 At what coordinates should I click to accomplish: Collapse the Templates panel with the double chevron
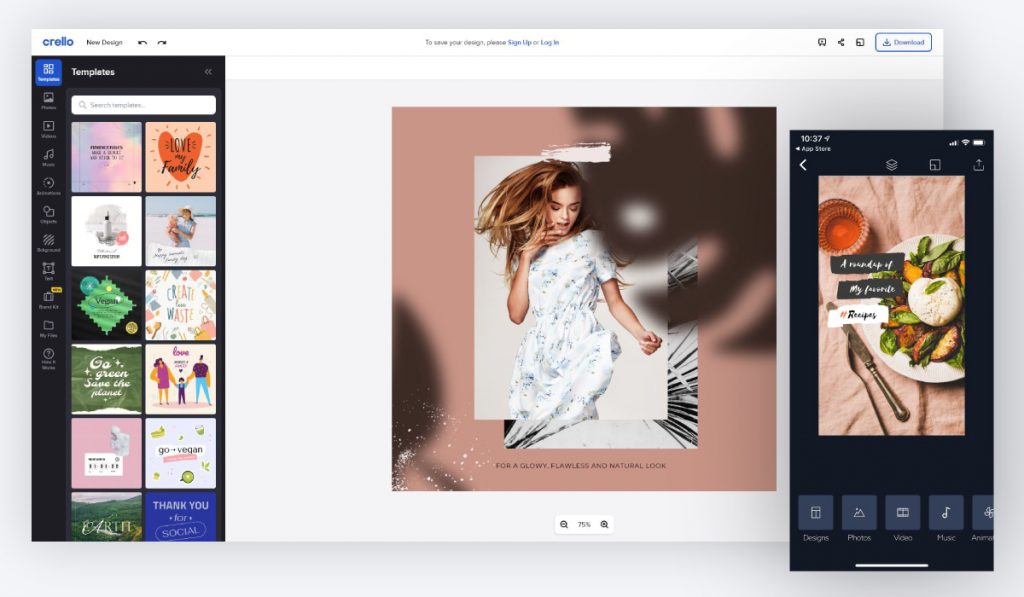(x=207, y=72)
